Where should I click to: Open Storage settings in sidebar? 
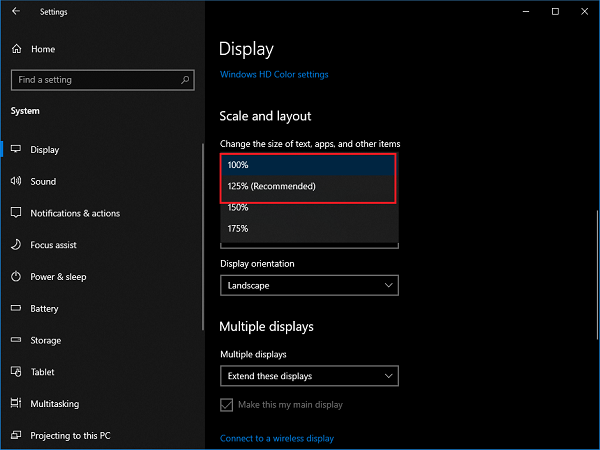[x=45, y=341]
